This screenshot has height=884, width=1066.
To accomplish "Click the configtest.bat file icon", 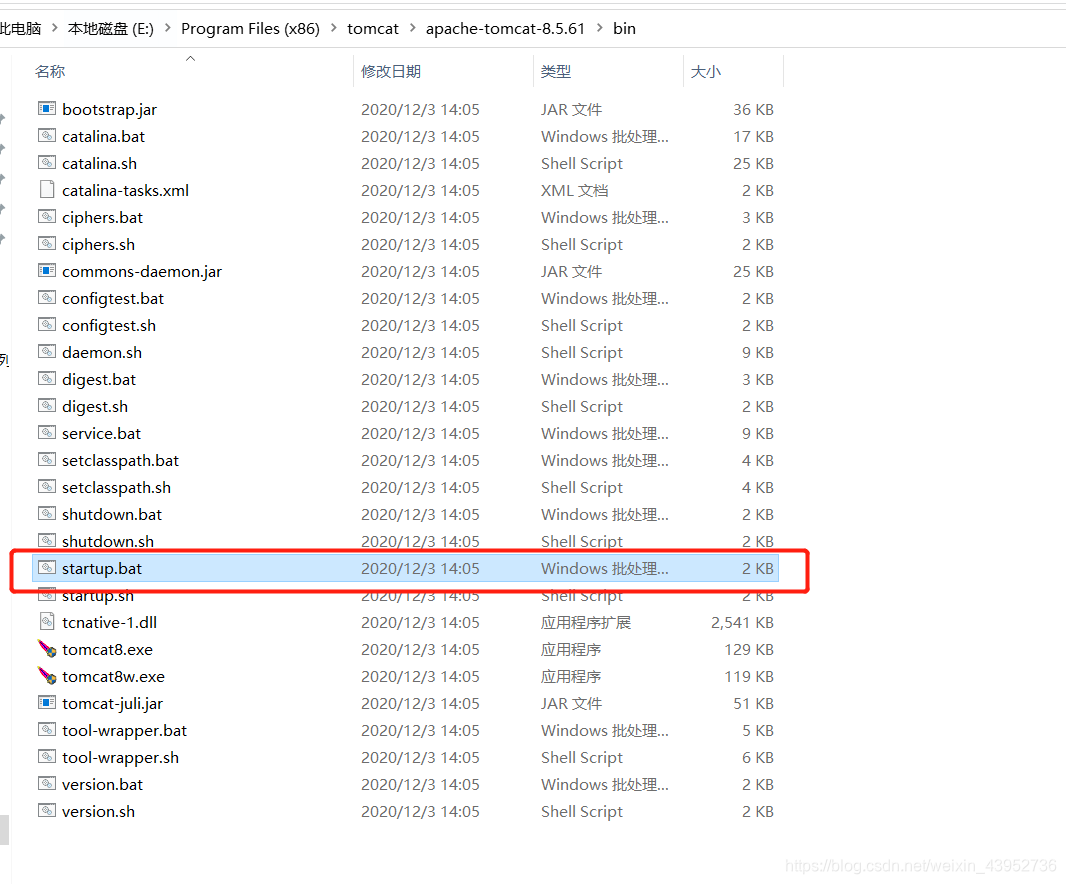I will pos(47,298).
